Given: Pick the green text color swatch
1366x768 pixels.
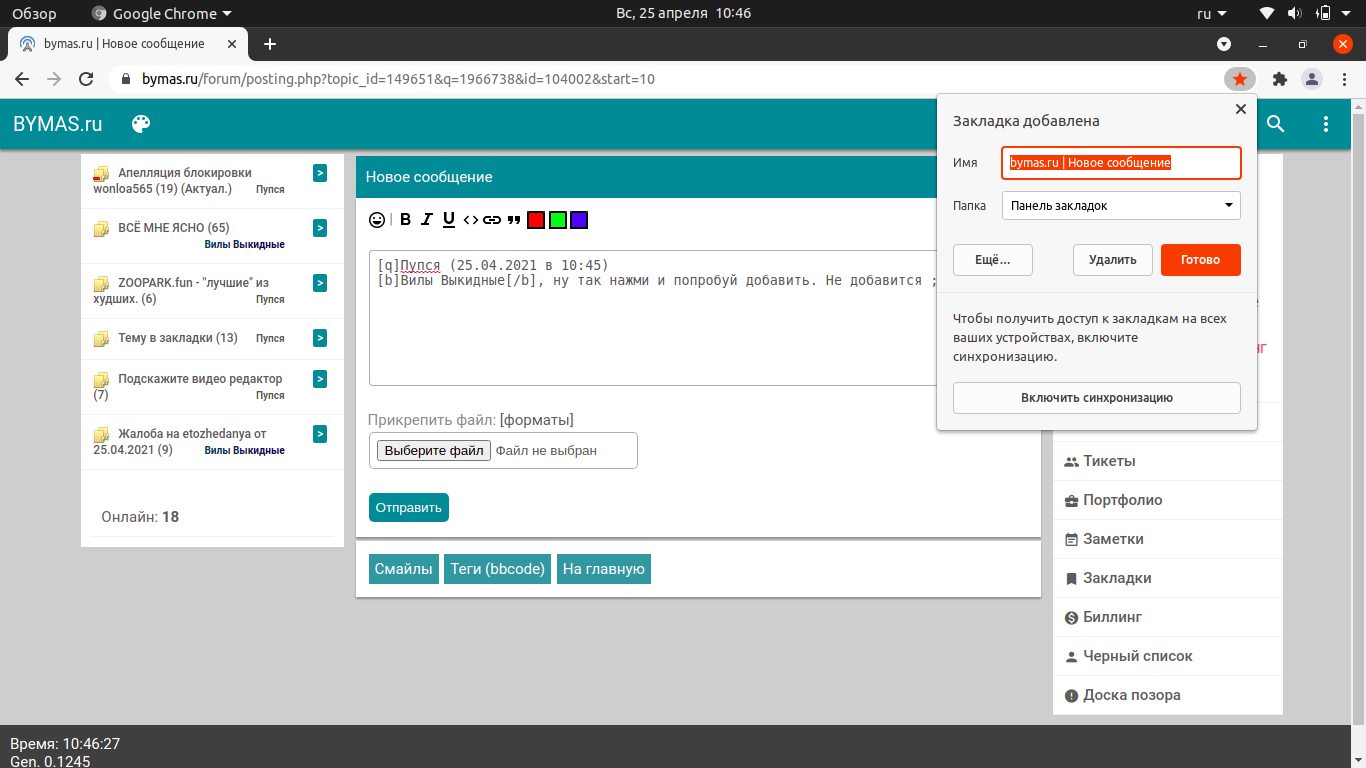Looking at the screenshot, I should tap(558, 220).
